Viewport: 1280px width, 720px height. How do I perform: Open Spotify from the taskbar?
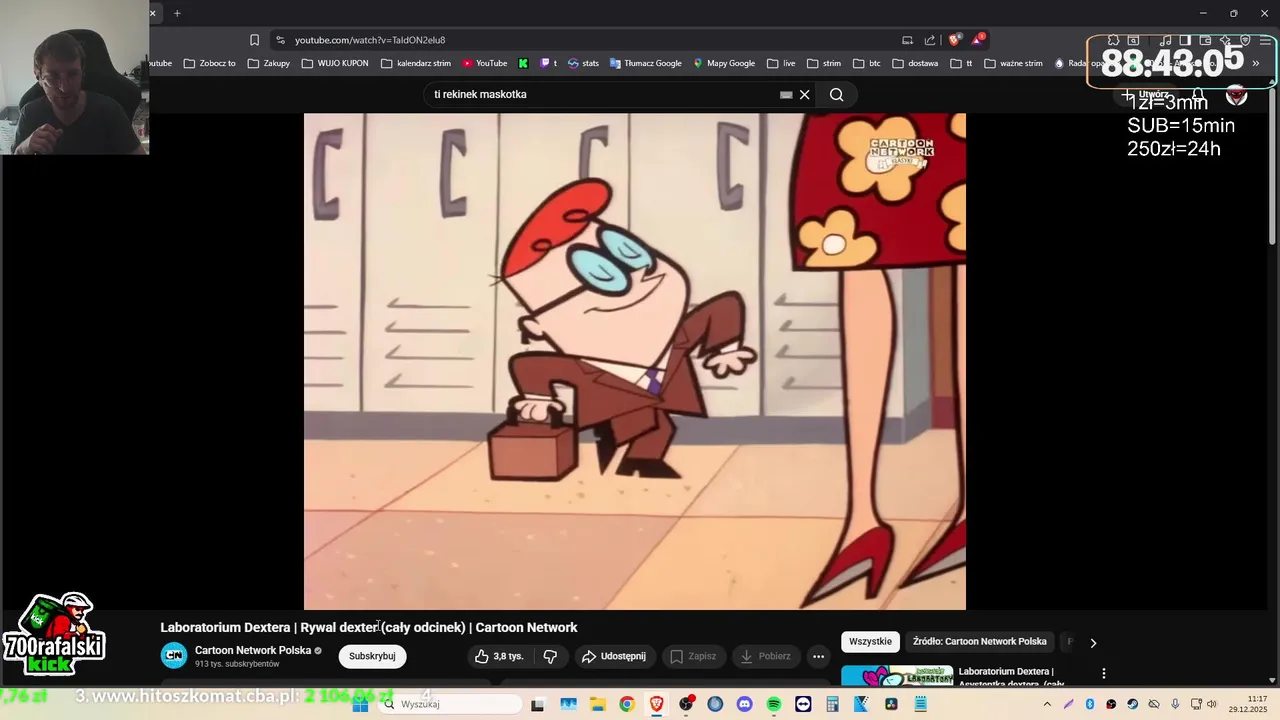tap(773, 704)
